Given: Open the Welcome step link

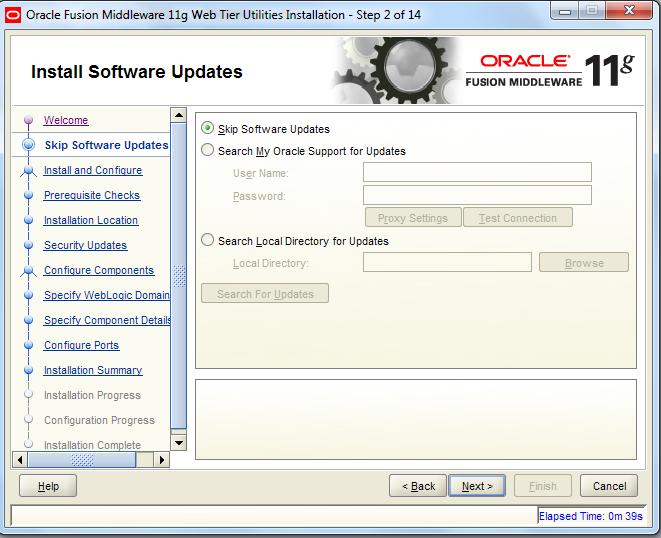Looking at the screenshot, I should tap(66, 120).
